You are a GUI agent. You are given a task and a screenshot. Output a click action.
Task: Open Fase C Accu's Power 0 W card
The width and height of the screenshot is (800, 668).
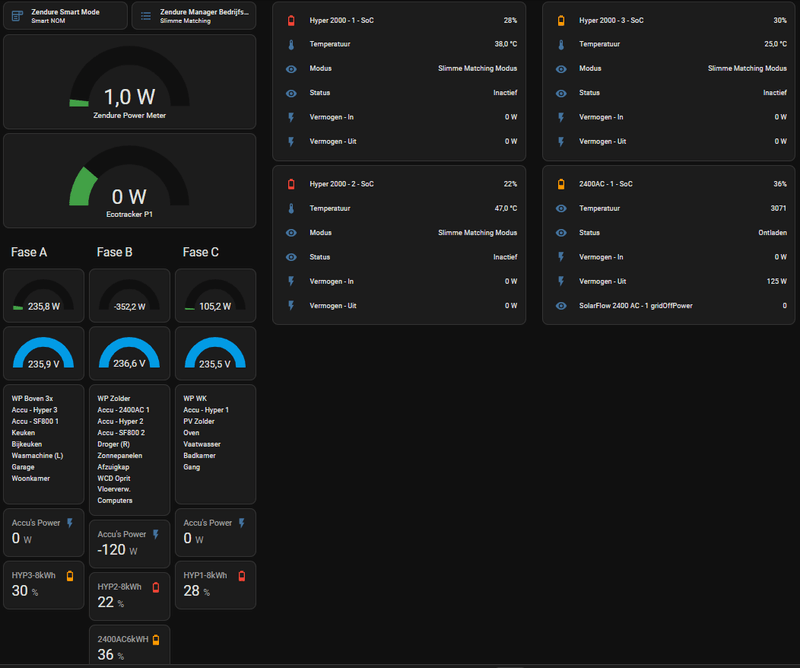(x=215, y=532)
